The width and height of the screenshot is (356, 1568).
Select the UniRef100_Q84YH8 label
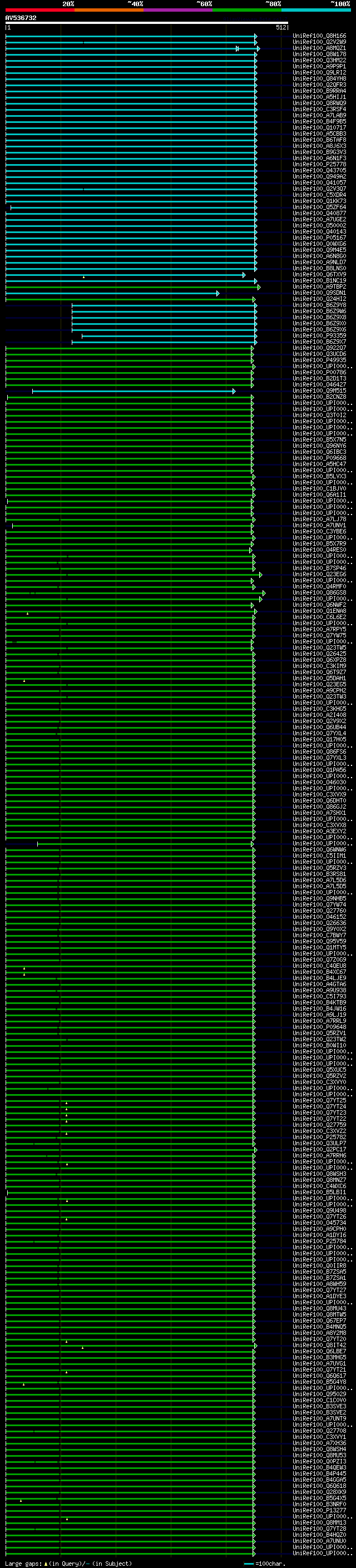pos(319,78)
